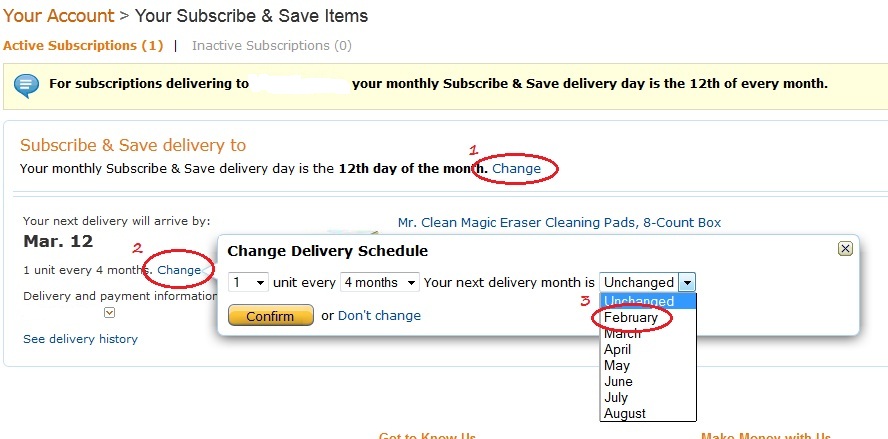
Task: Expand delivery and payment information arrow
Action: click(x=110, y=313)
